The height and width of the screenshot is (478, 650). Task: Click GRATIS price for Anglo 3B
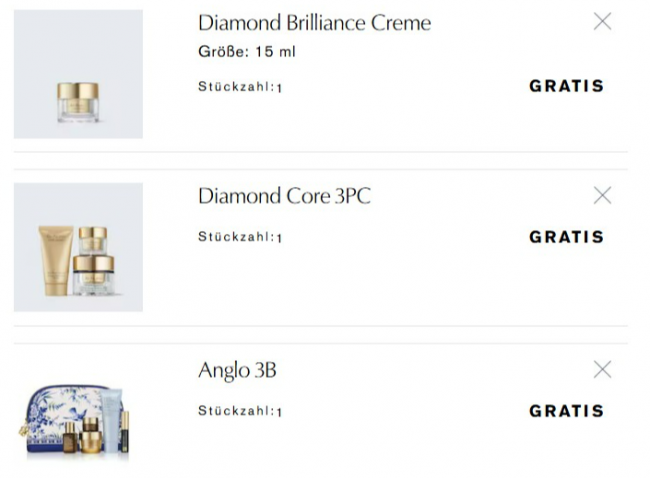pos(566,411)
